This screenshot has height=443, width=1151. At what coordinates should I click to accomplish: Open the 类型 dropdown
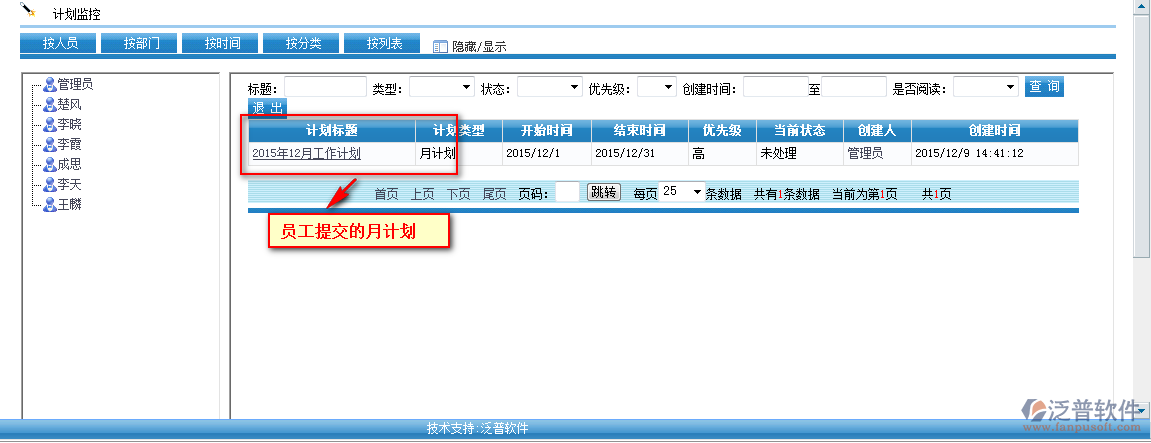[442, 88]
